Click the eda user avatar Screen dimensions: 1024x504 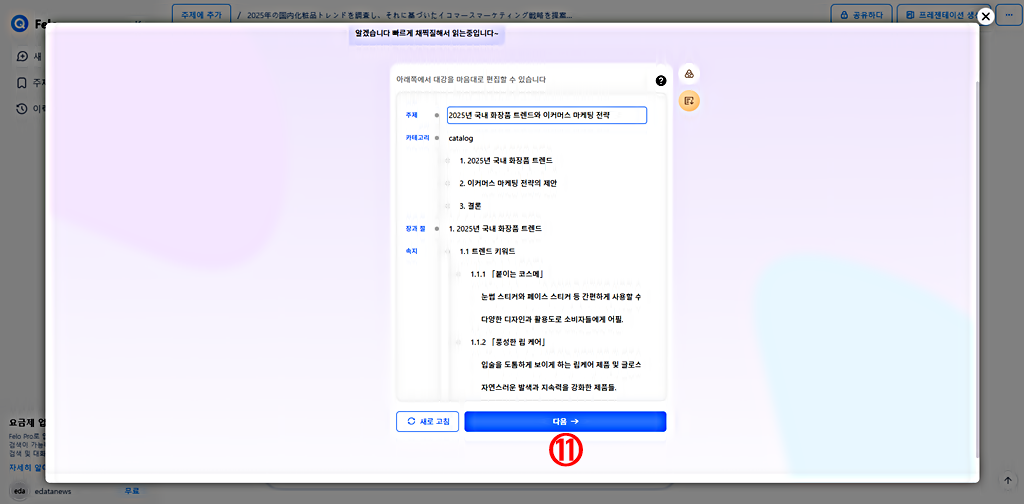[20, 491]
